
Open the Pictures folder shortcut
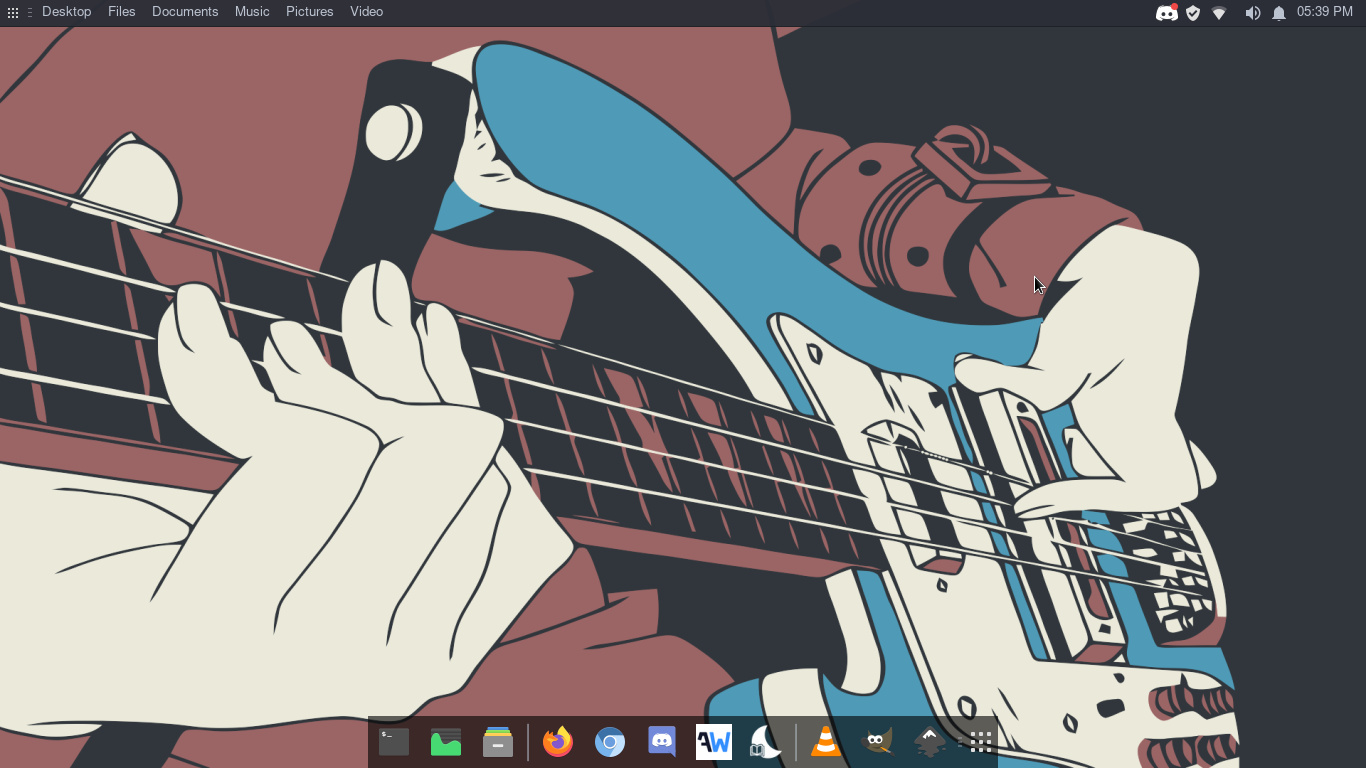pyautogui.click(x=310, y=12)
